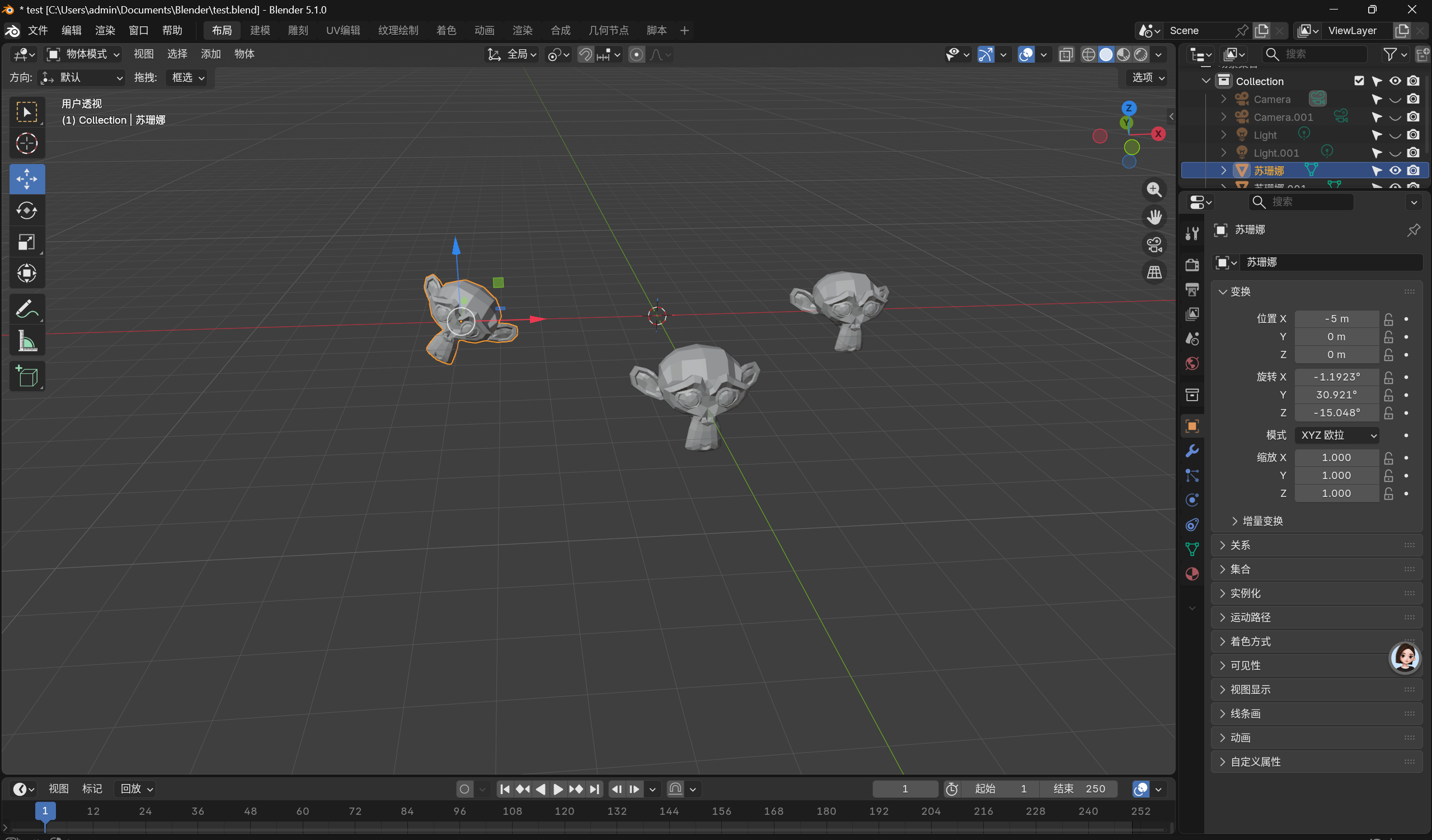Switch to the 雕刻 workspace tab
The image size is (1432, 840).
point(298,30)
